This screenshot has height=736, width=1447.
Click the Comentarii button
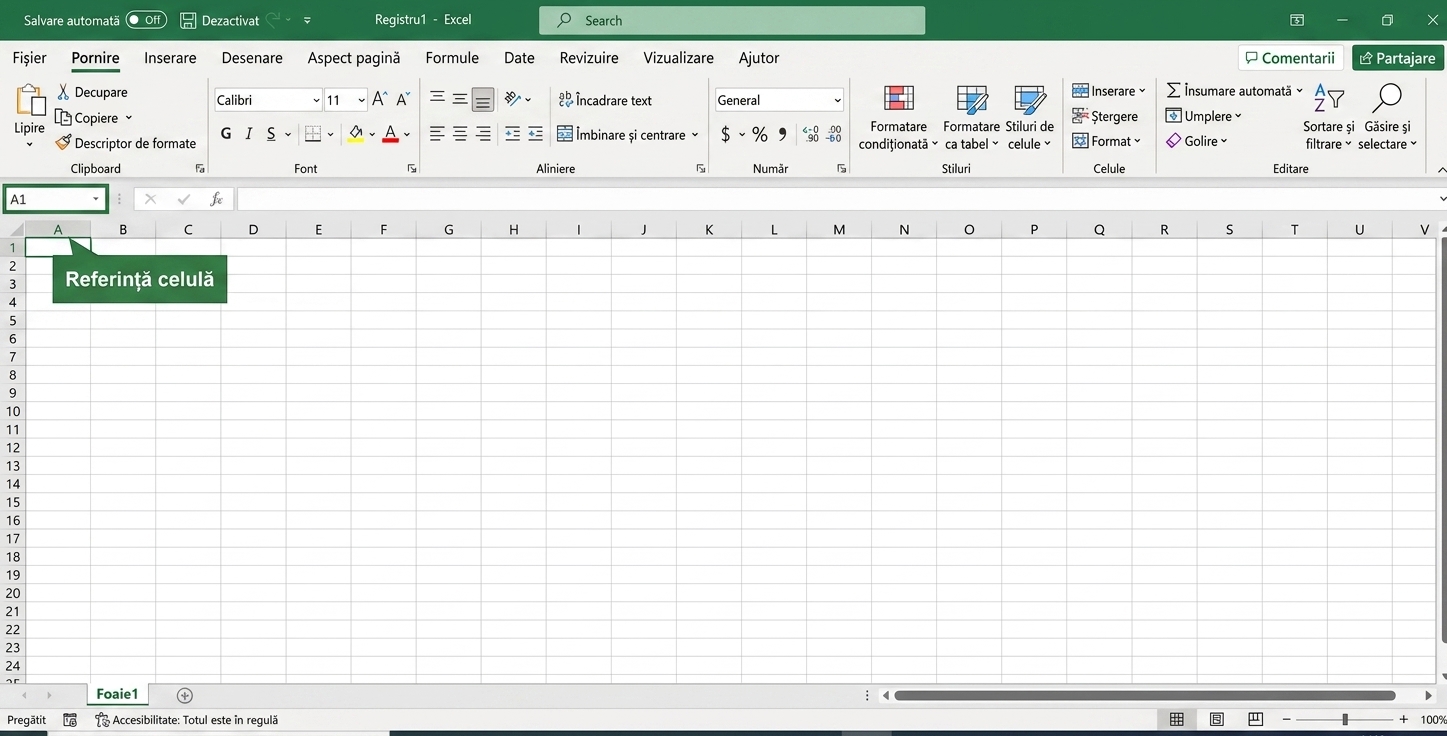coord(1290,58)
